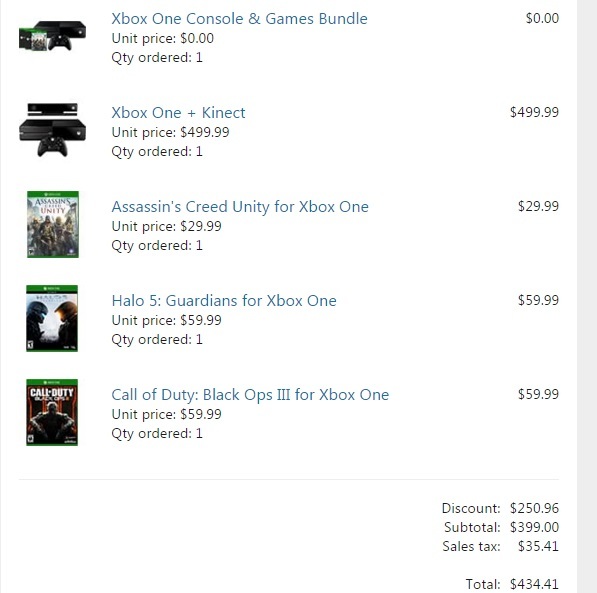Click the console and games bundle thumbnail
Viewport: 597px width, 593px height.
pos(53,36)
